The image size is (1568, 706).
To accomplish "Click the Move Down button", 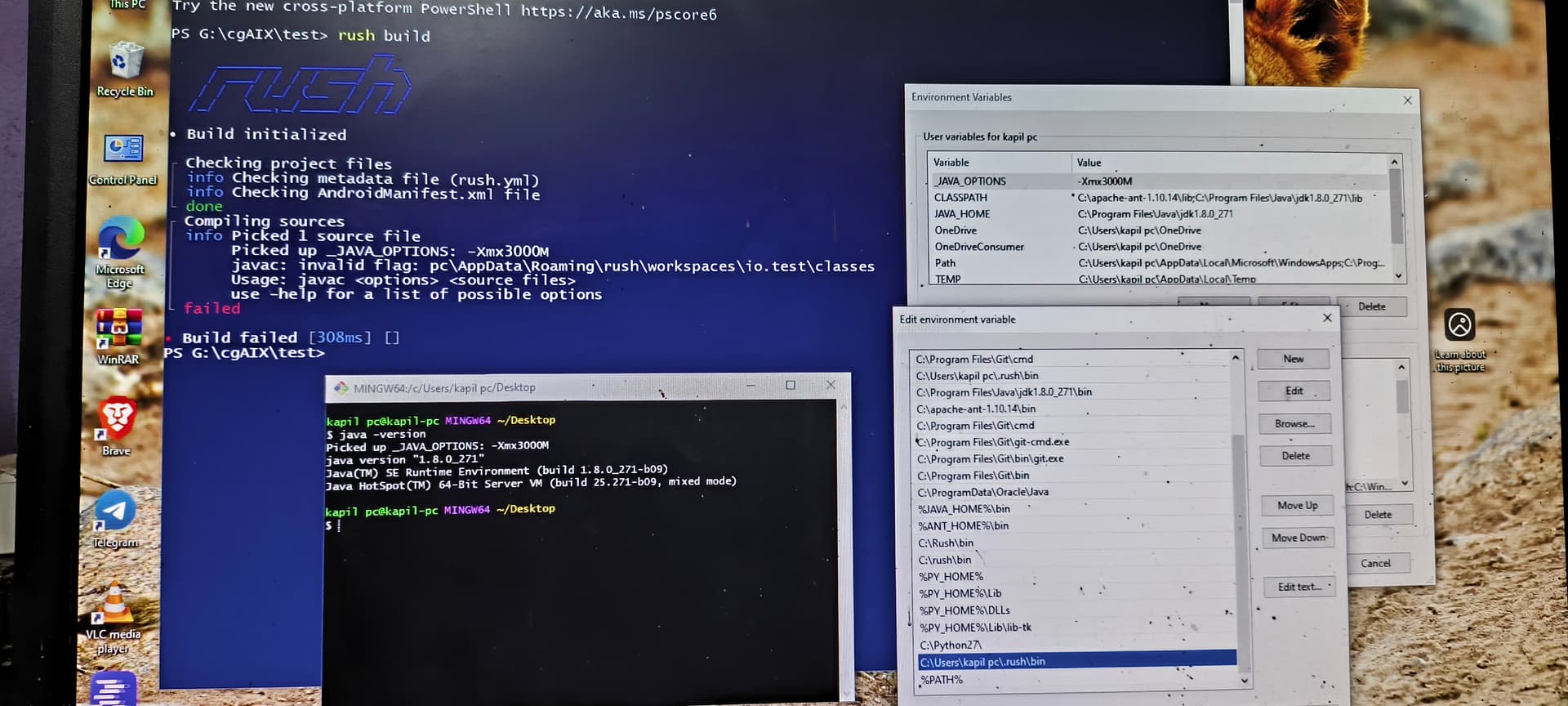I will tap(1298, 538).
